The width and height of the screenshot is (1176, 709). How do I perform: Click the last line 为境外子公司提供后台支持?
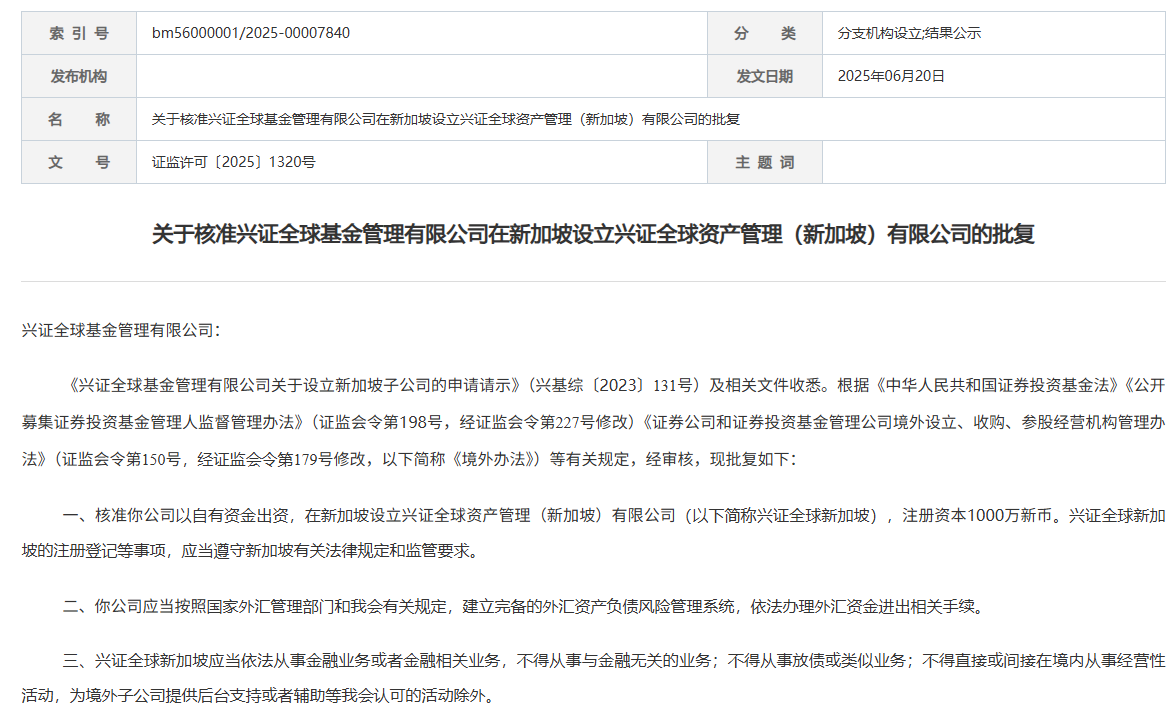(282, 695)
